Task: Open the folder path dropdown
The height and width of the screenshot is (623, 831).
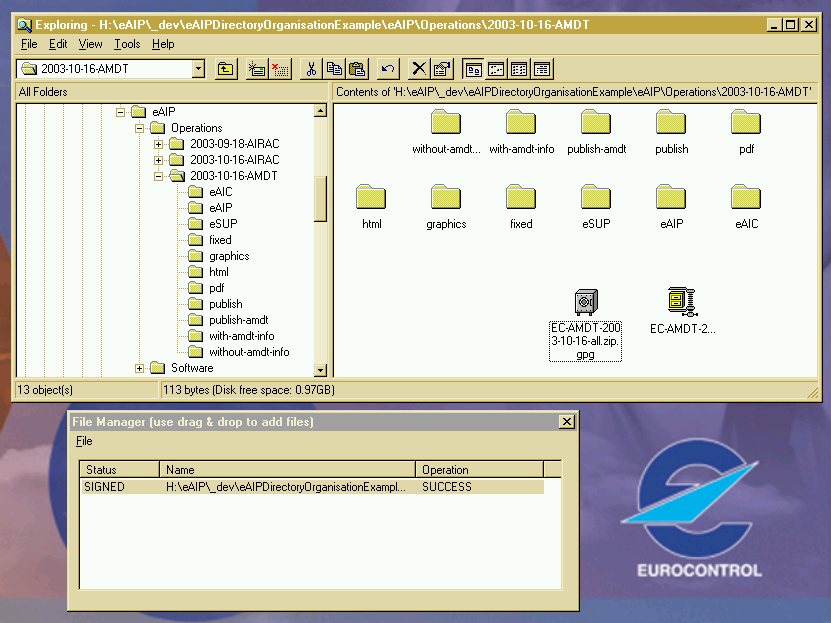Action: (x=197, y=69)
